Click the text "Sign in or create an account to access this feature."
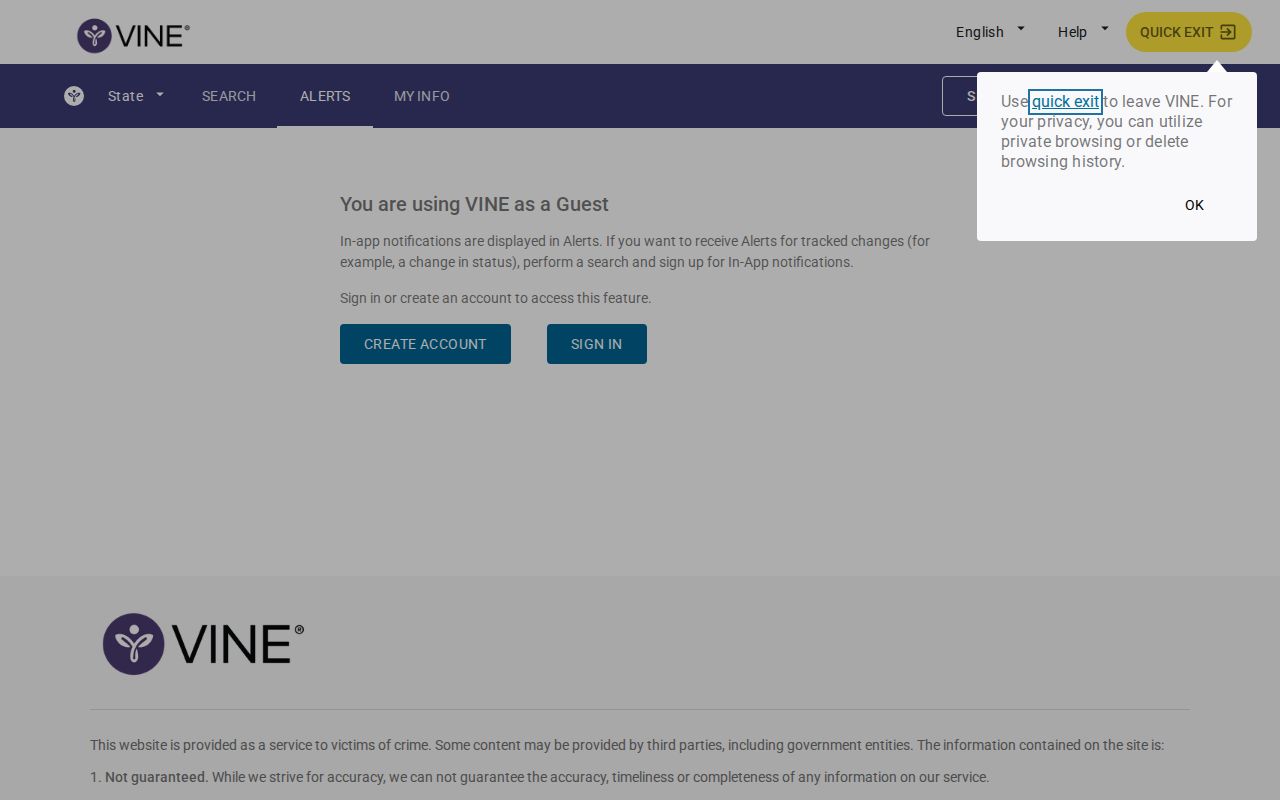This screenshot has height=800, width=1280. 495,298
